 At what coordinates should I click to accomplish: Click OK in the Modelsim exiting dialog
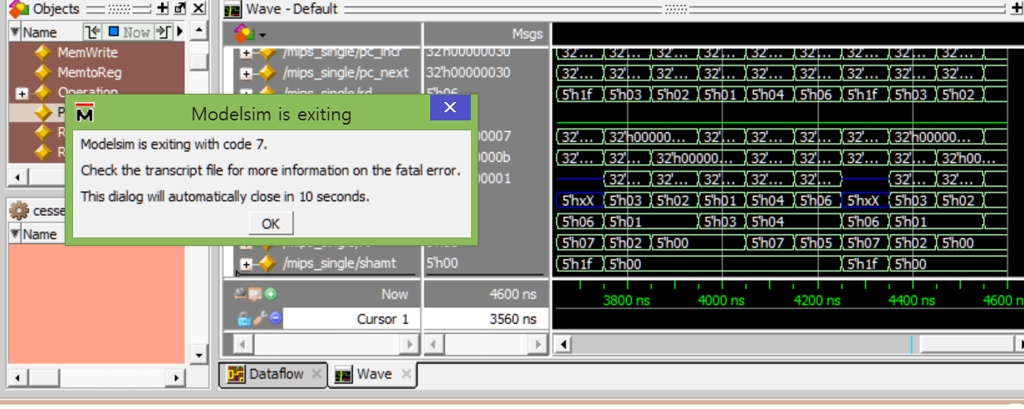click(270, 223)
